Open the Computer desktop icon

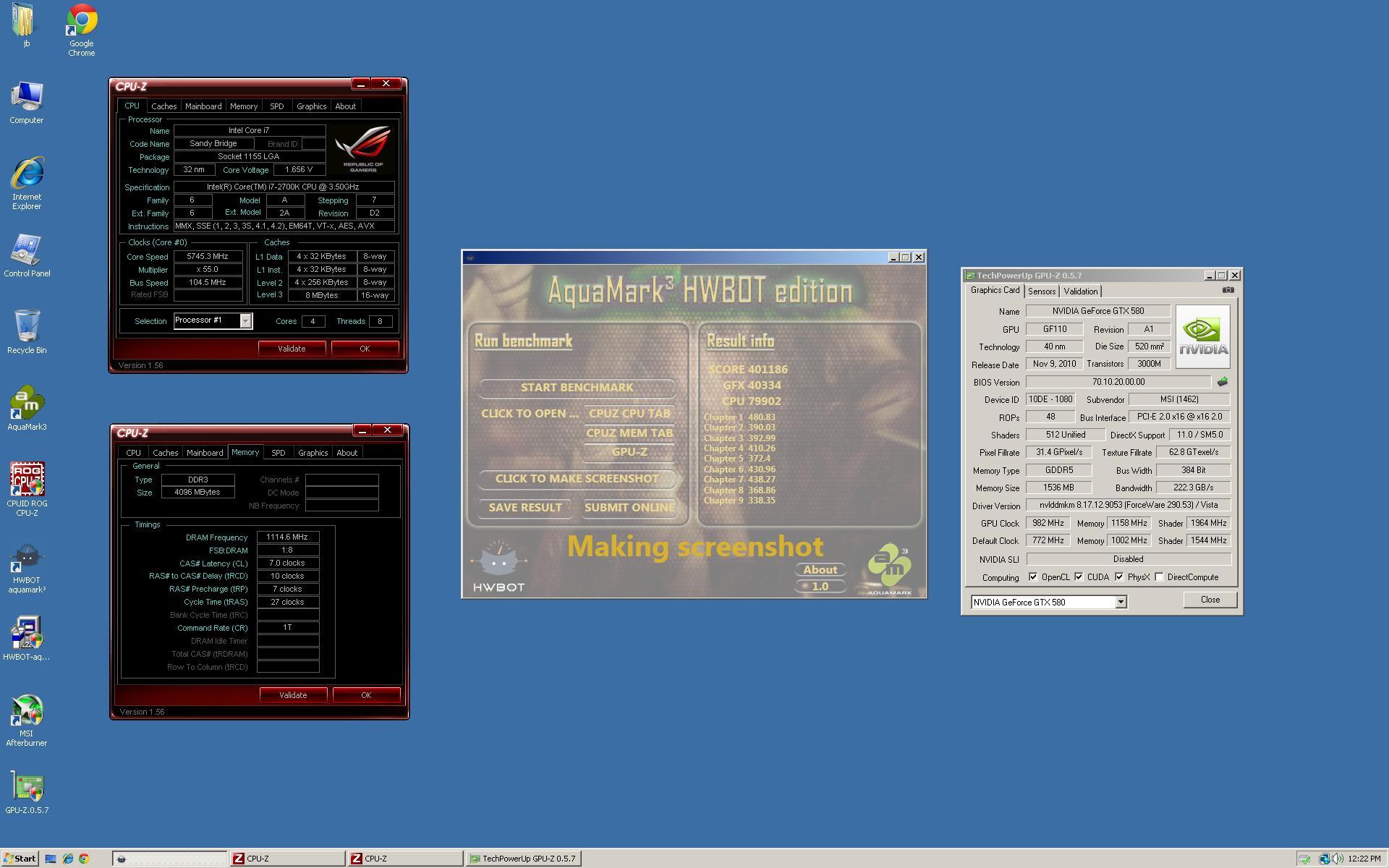(26, 102)
